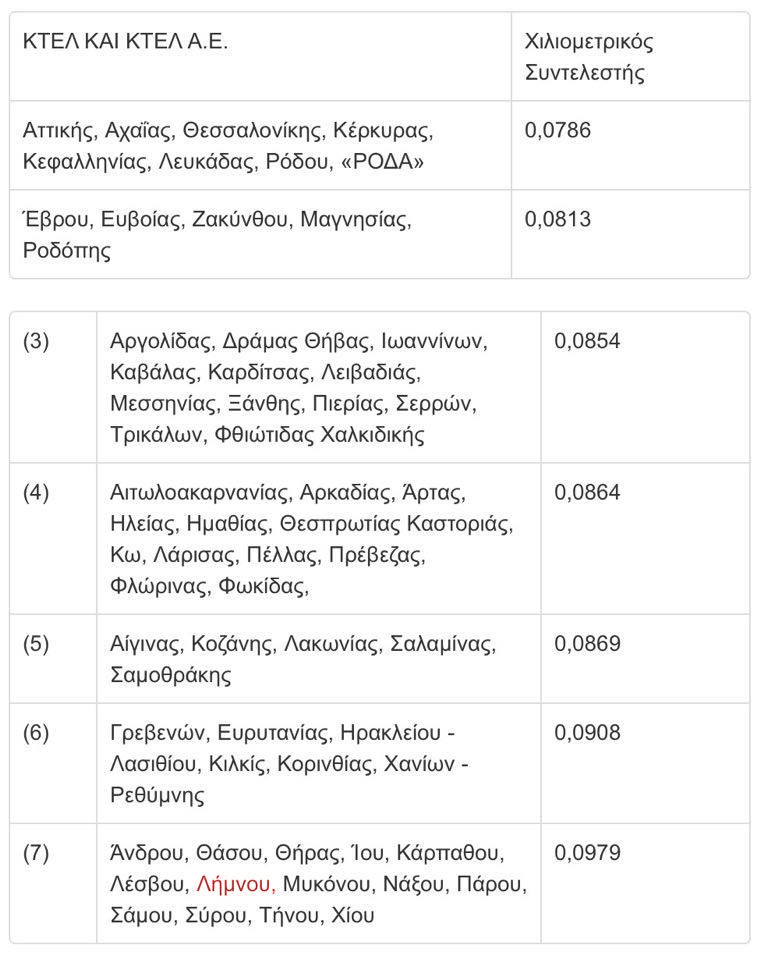Click the row number (5) cell
Image resolution: width=761 pixels, height=960 pixels.
click(x=36, y=644)
